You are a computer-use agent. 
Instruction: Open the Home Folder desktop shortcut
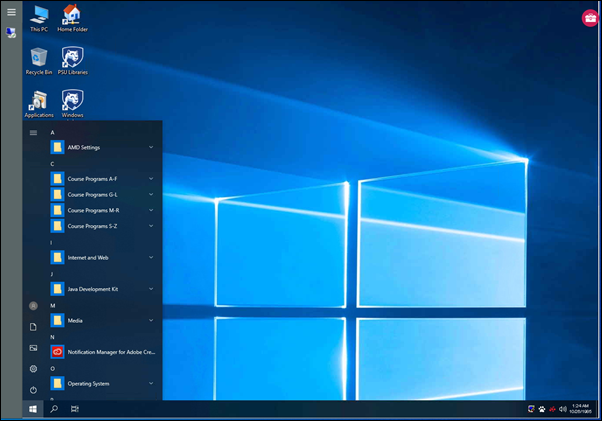pyautogui.click(x=72, y=18)
